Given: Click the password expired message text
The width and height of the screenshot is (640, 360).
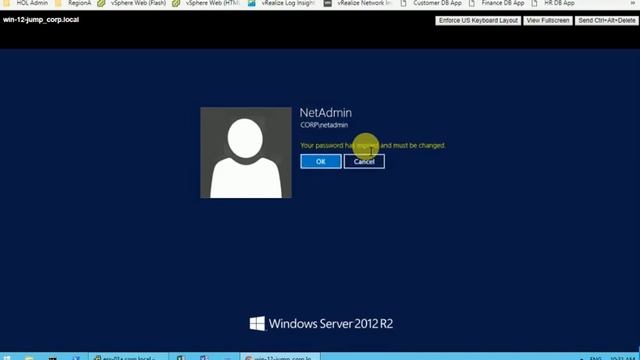Looking at the screenshot, I should (373, 145).
